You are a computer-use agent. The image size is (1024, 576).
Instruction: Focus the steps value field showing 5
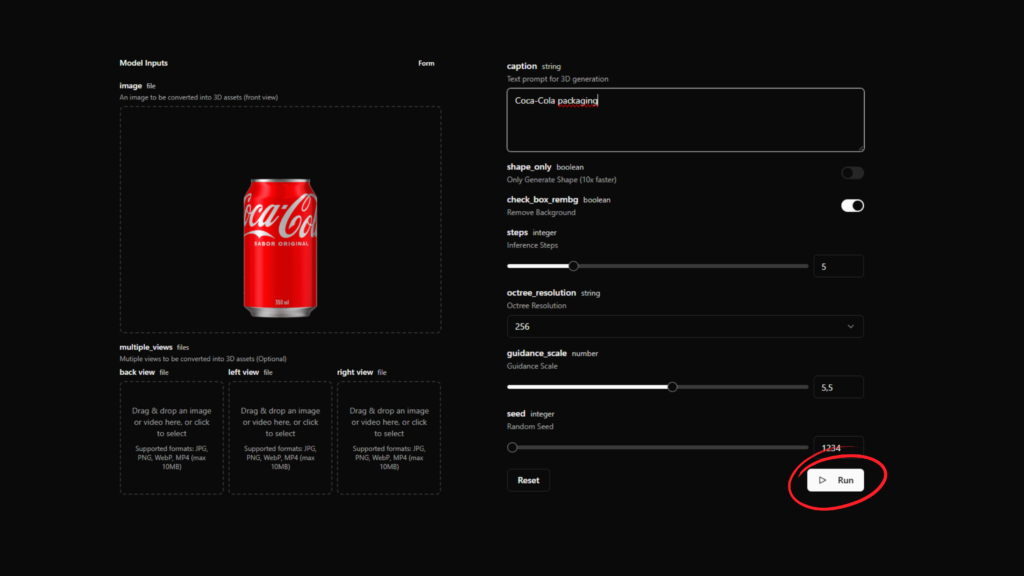[839, 266]
